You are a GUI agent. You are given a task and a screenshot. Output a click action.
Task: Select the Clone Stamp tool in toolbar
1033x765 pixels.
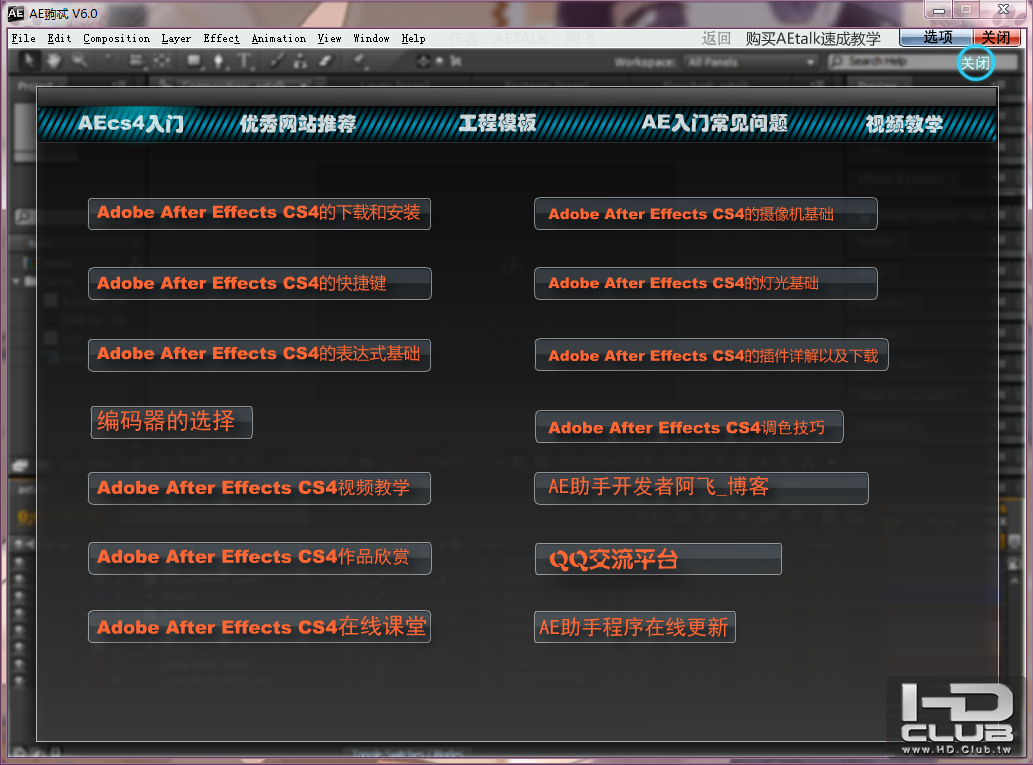click(300, 61)
